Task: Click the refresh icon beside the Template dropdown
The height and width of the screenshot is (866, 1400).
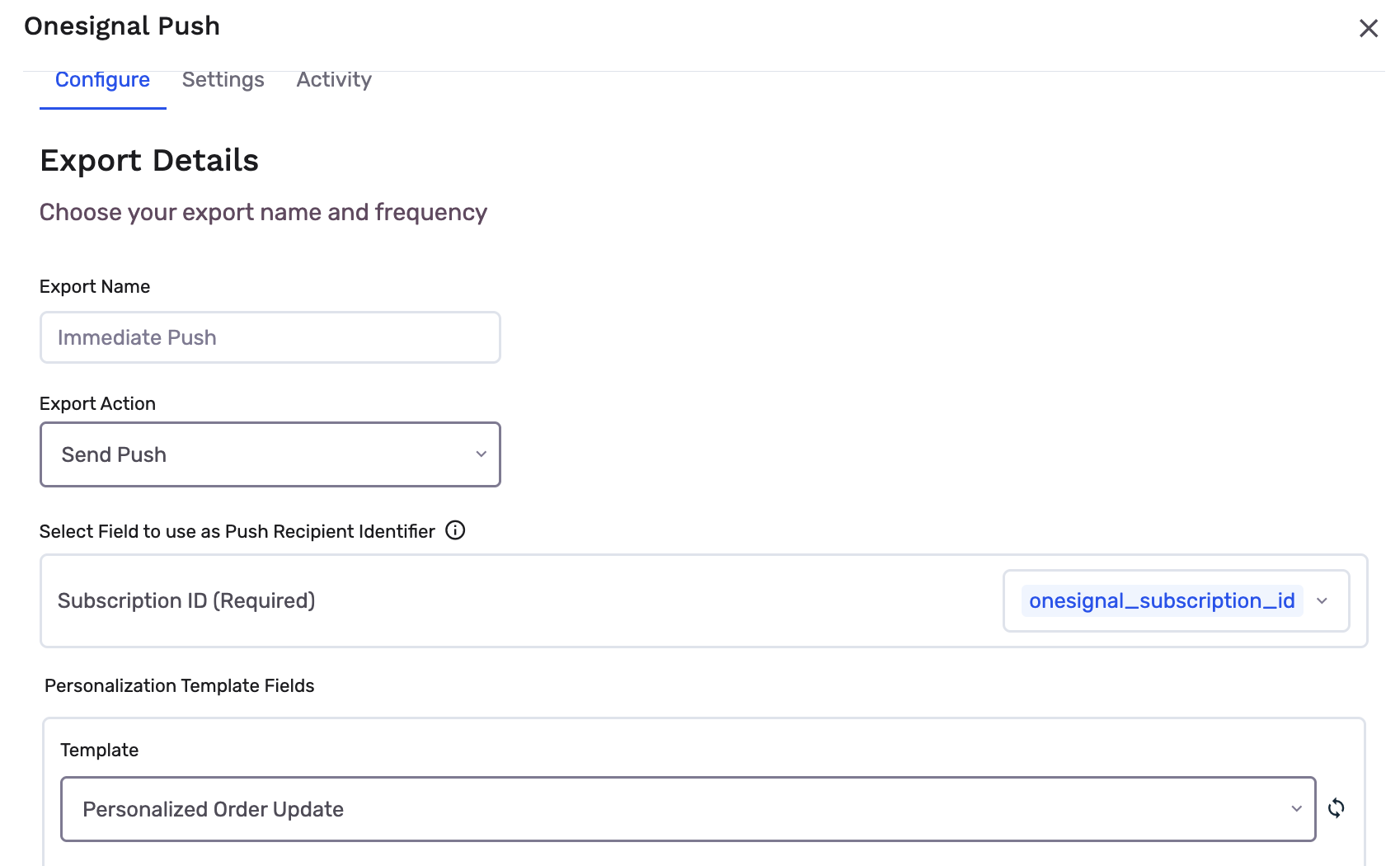Action: 1337,809
